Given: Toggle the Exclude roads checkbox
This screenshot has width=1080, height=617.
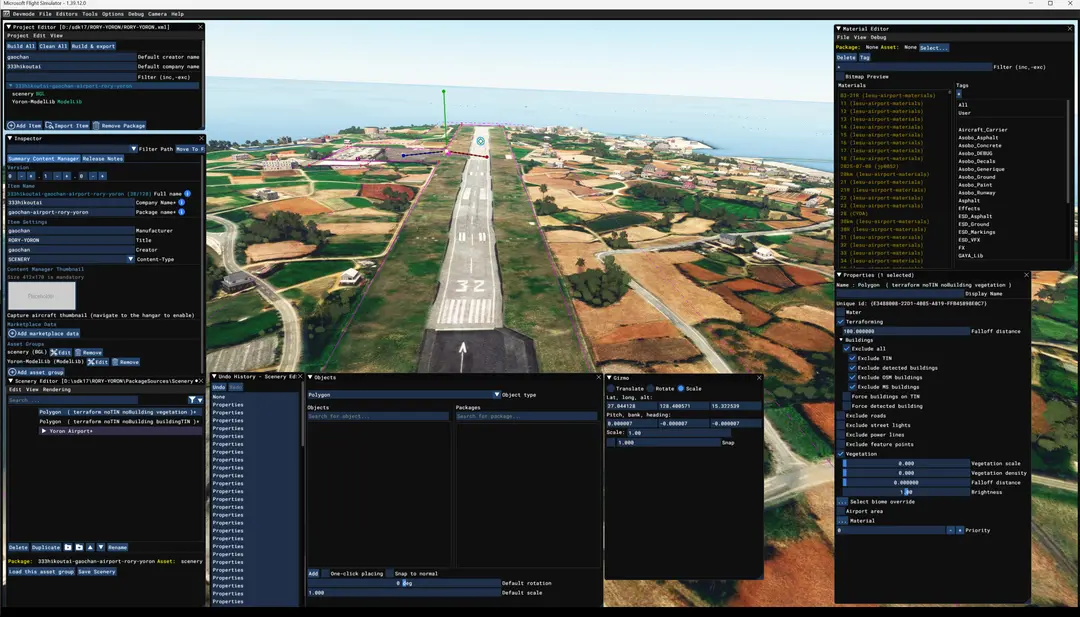Looking at the screenshot, I should (840, 416).
